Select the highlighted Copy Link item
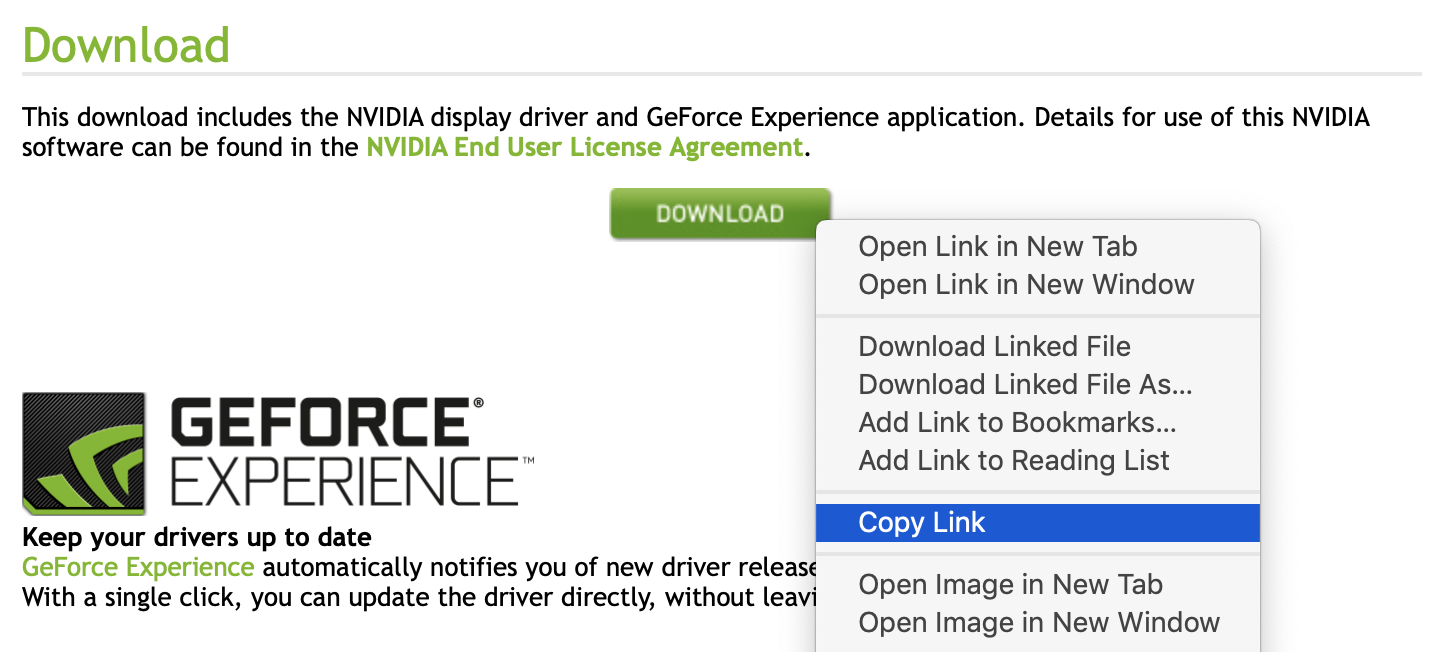Image resolution: width=1444 pixels, height=652 pixels. click(921, 523)
